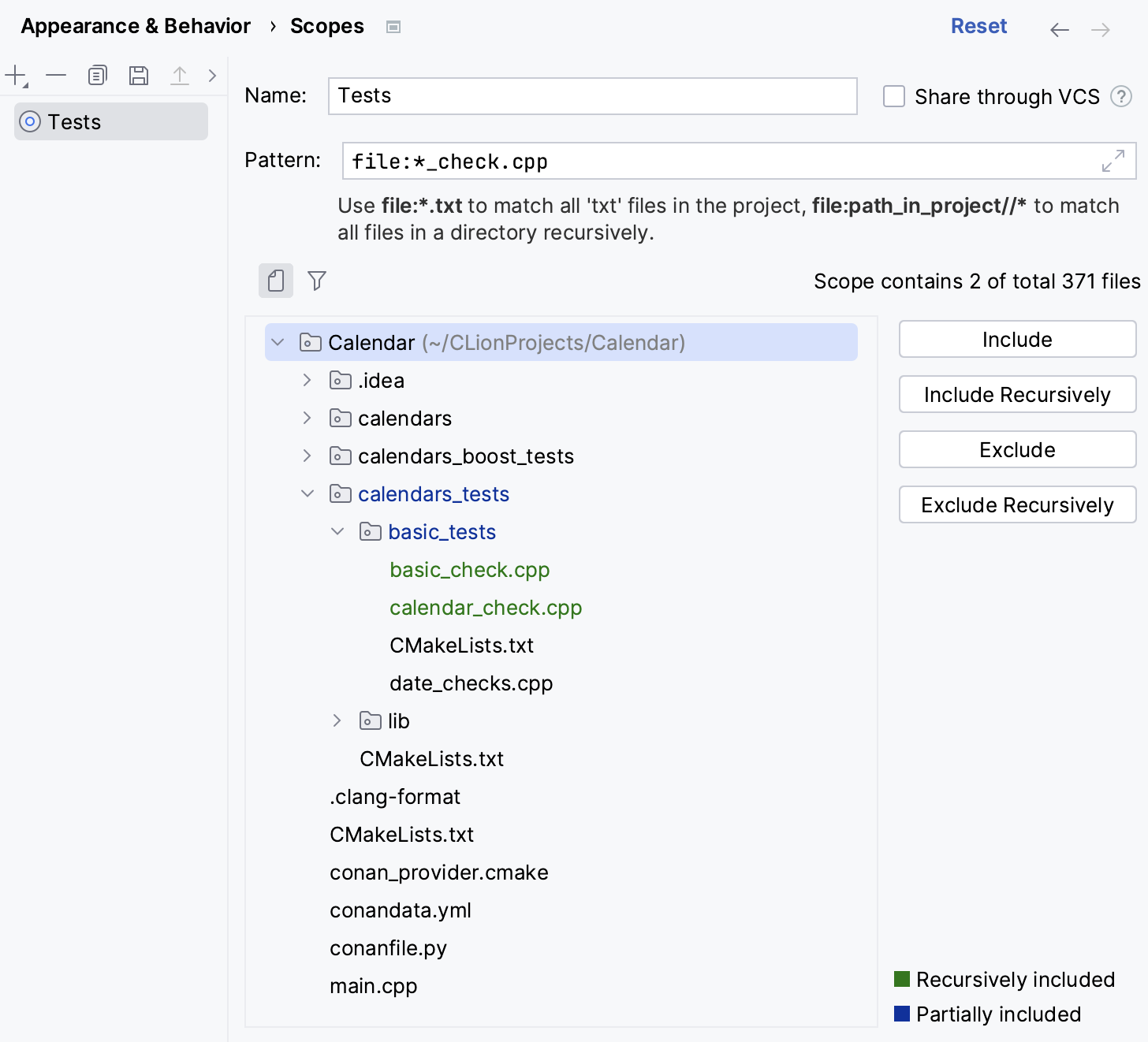Viewport: 1148px width, 1042px height.
Task: Open help for Share through VCS
Action: tap(1120, 97)
